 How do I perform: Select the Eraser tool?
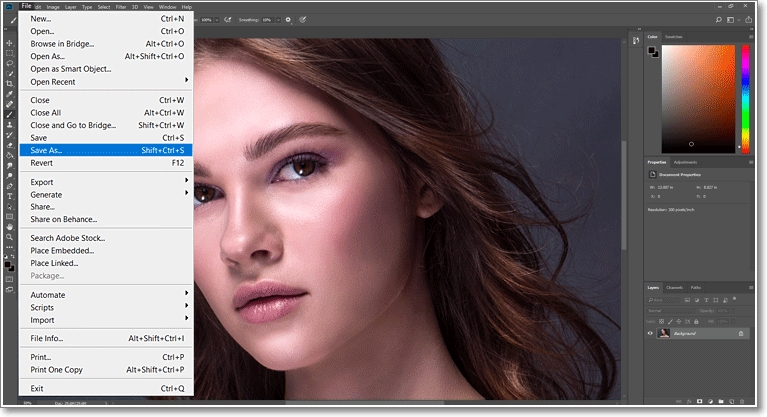(x=9, y=145)
